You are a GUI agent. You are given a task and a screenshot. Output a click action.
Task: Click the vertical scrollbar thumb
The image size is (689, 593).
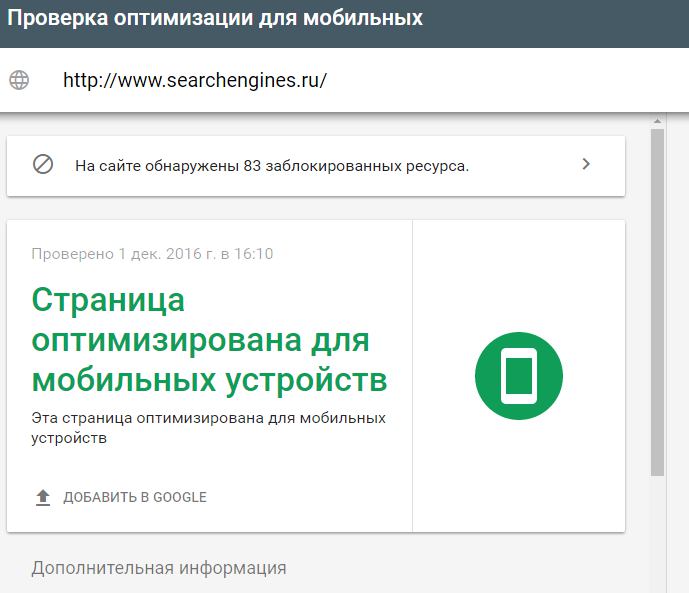coord(657,302)
